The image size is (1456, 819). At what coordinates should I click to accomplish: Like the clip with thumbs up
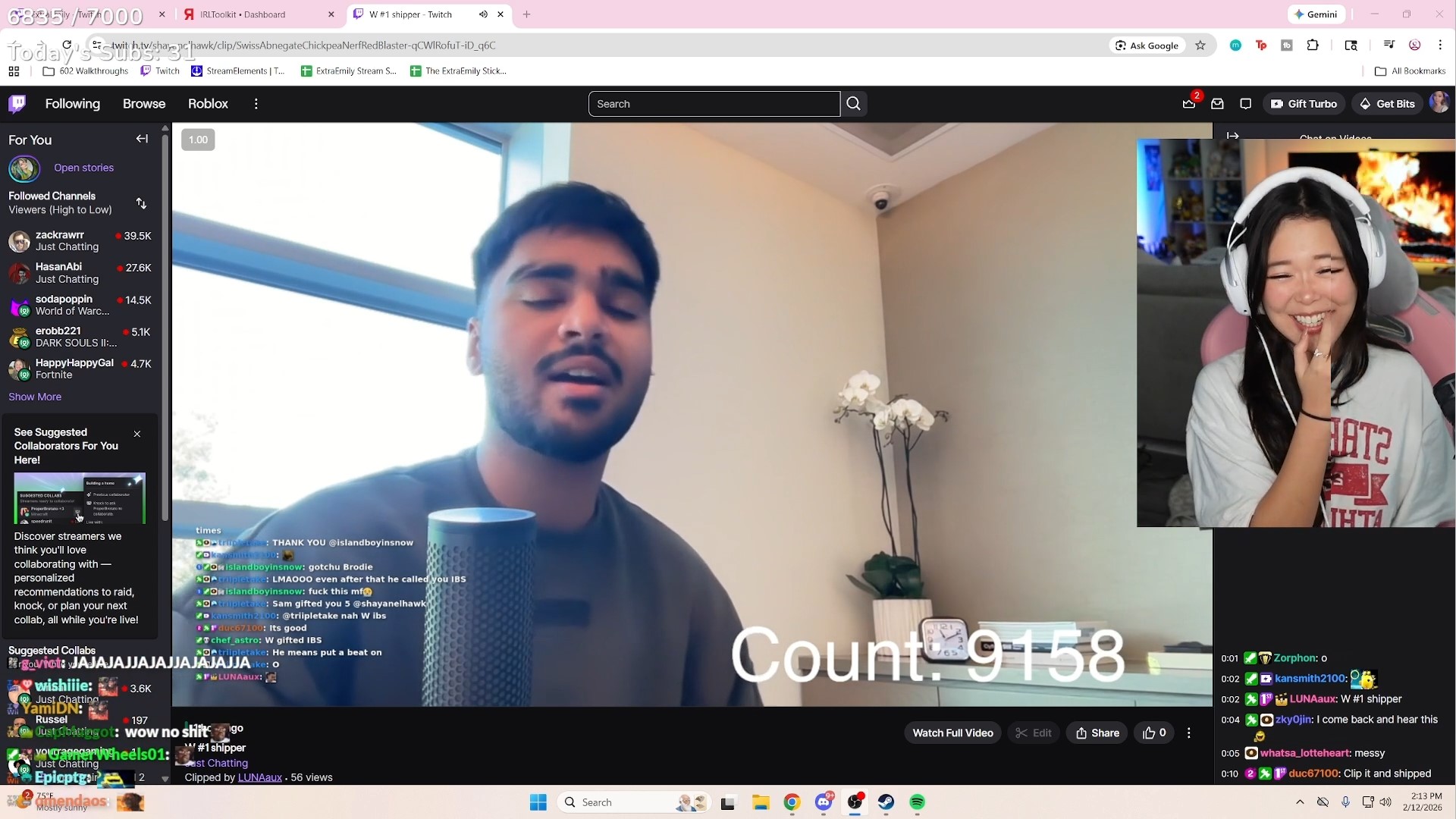(1154, 733)
